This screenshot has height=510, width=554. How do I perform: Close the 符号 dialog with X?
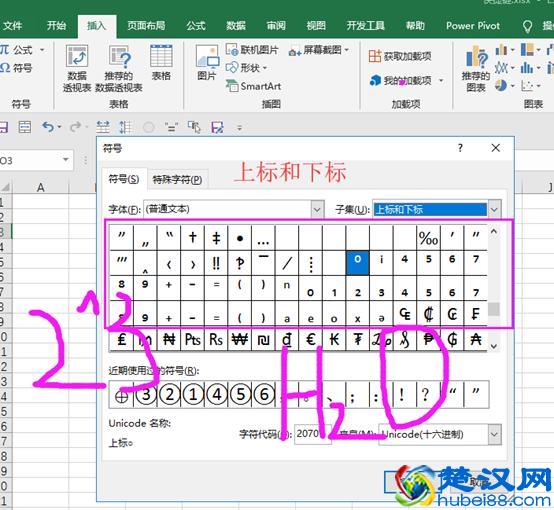[x=496, y=148]
